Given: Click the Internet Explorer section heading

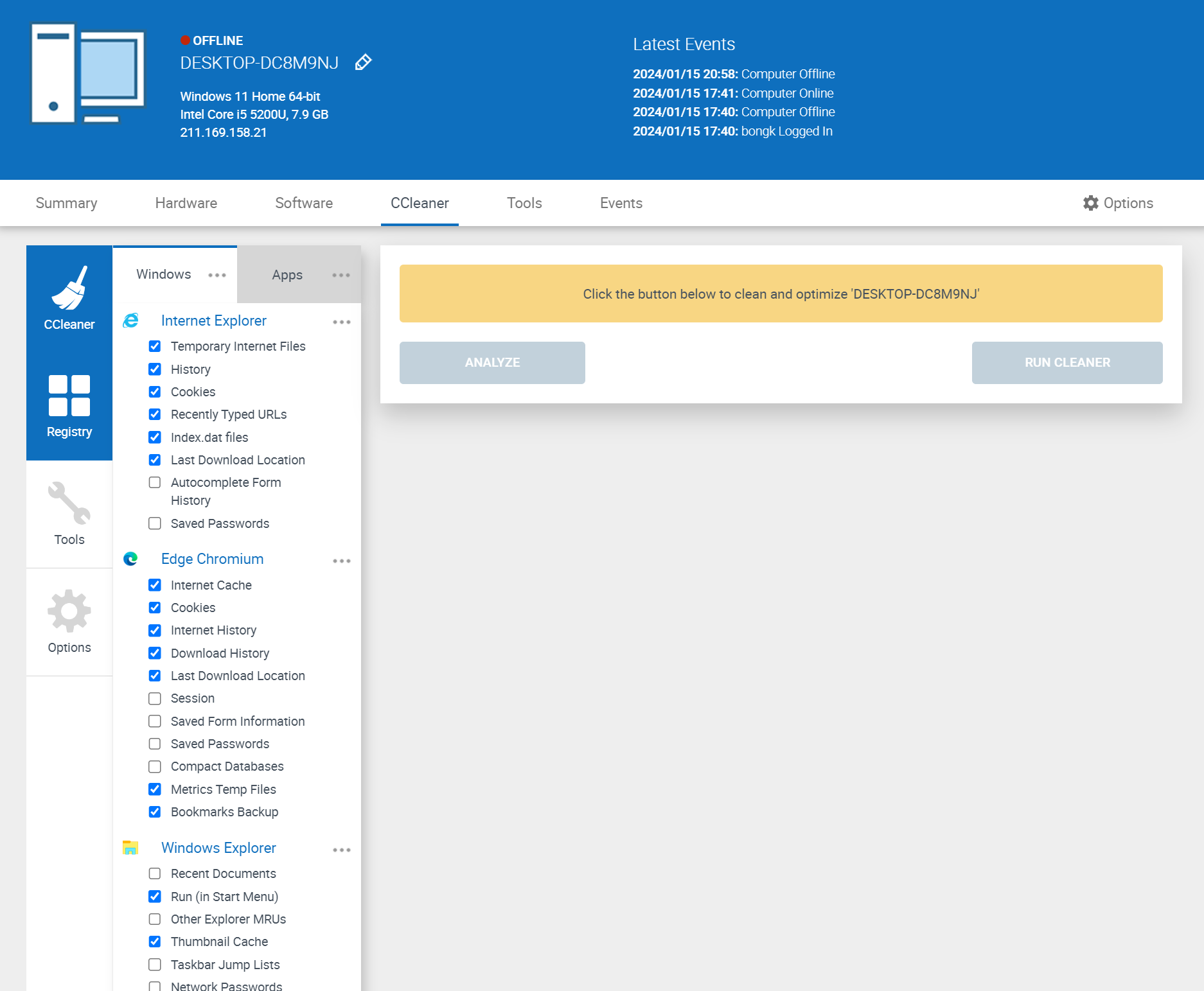Looking at the screenshot, I should click(214, 320).
